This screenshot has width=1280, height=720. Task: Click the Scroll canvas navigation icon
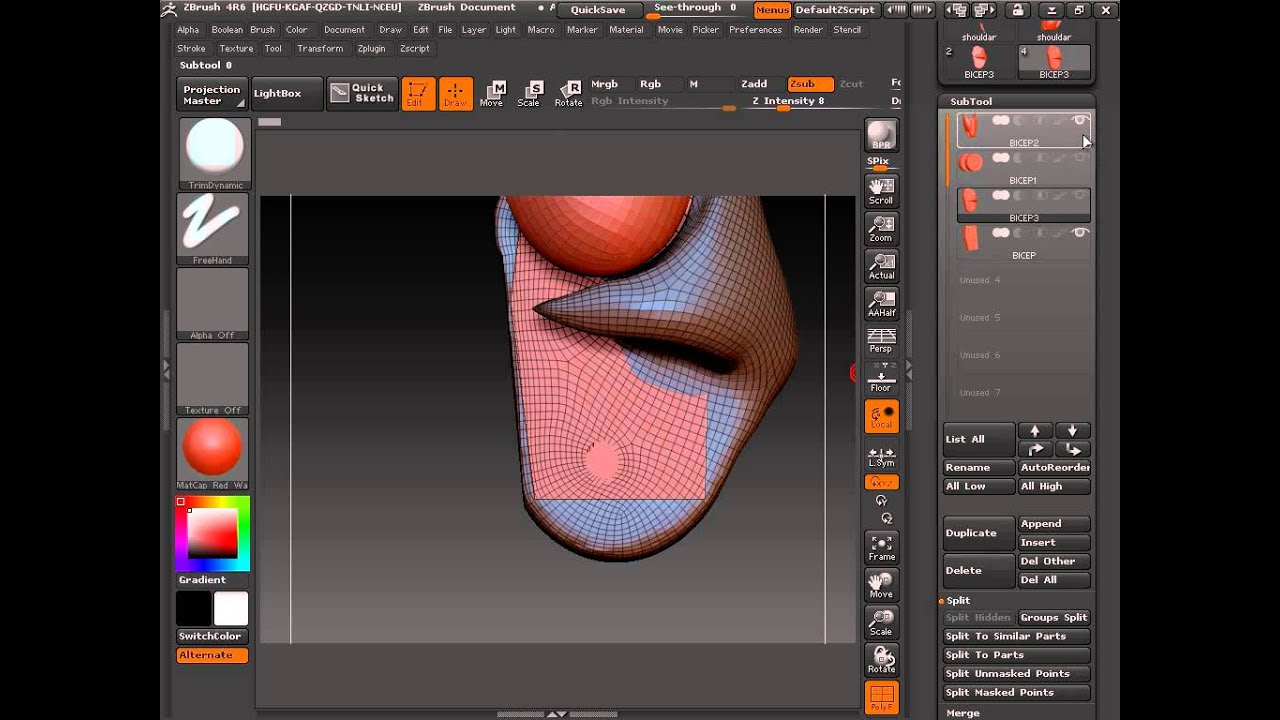click(881, 191)
